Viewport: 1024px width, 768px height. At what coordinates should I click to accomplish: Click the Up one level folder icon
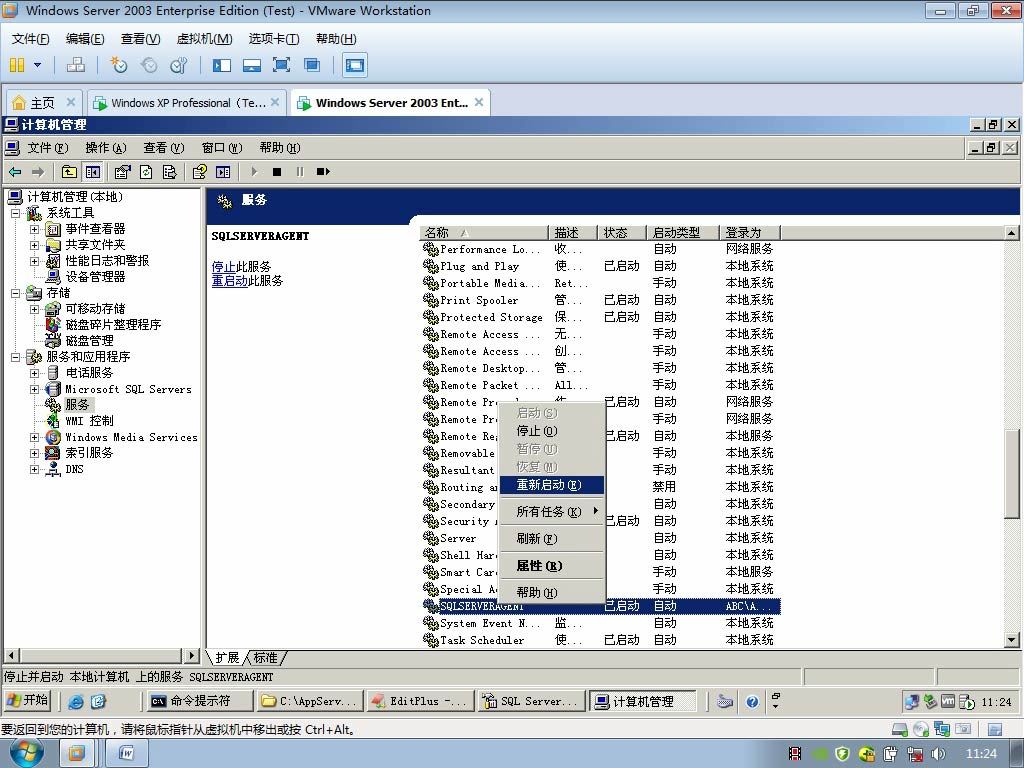tap(69, 172)
